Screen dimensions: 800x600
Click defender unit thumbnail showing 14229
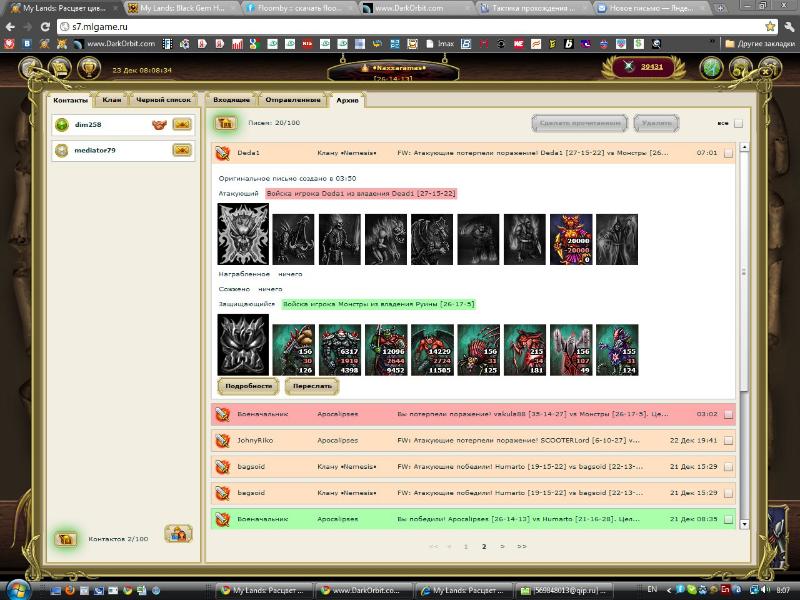click(x=432, y=350)
